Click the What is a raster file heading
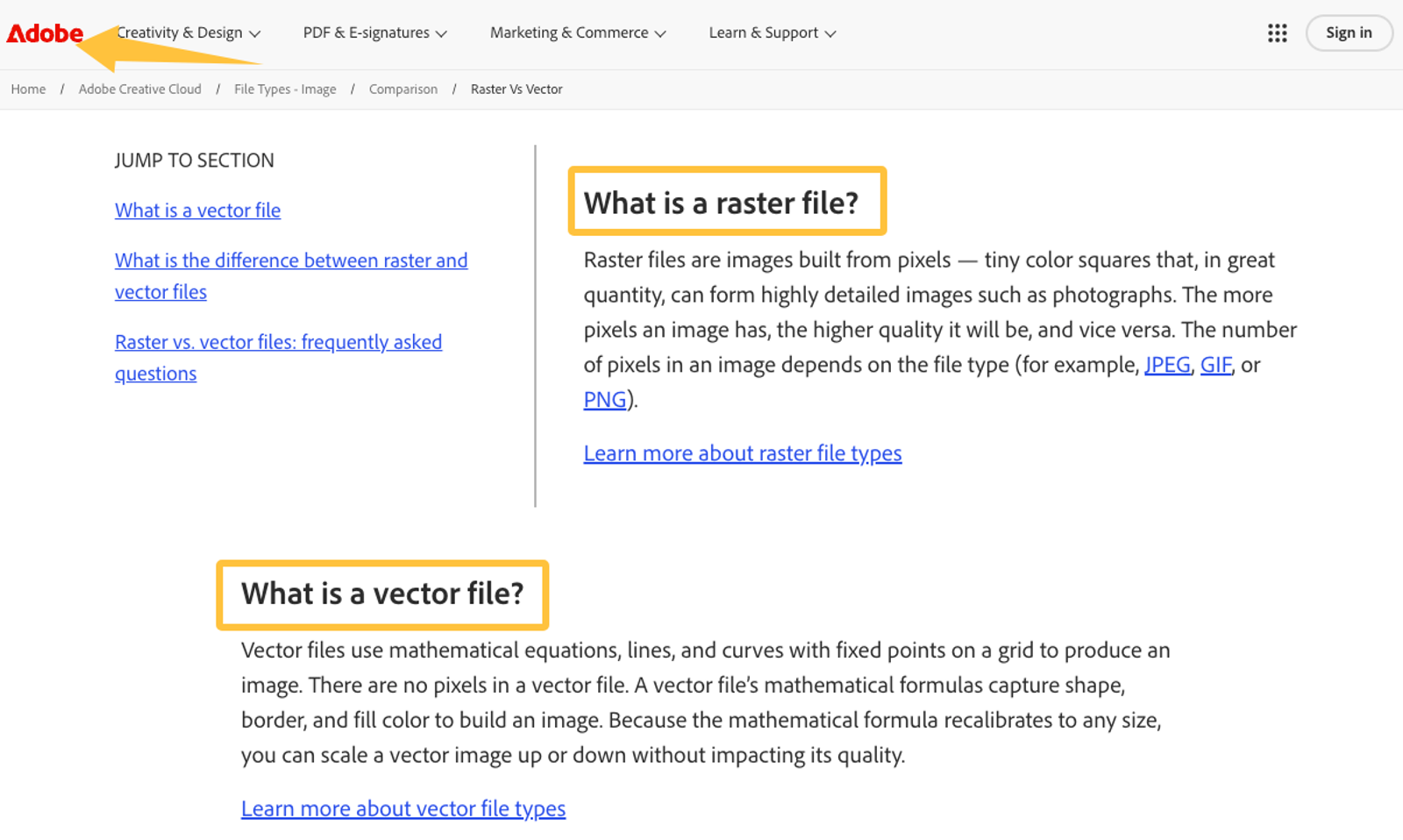The height and width of the screenshot is (840, 1403). 721,203
